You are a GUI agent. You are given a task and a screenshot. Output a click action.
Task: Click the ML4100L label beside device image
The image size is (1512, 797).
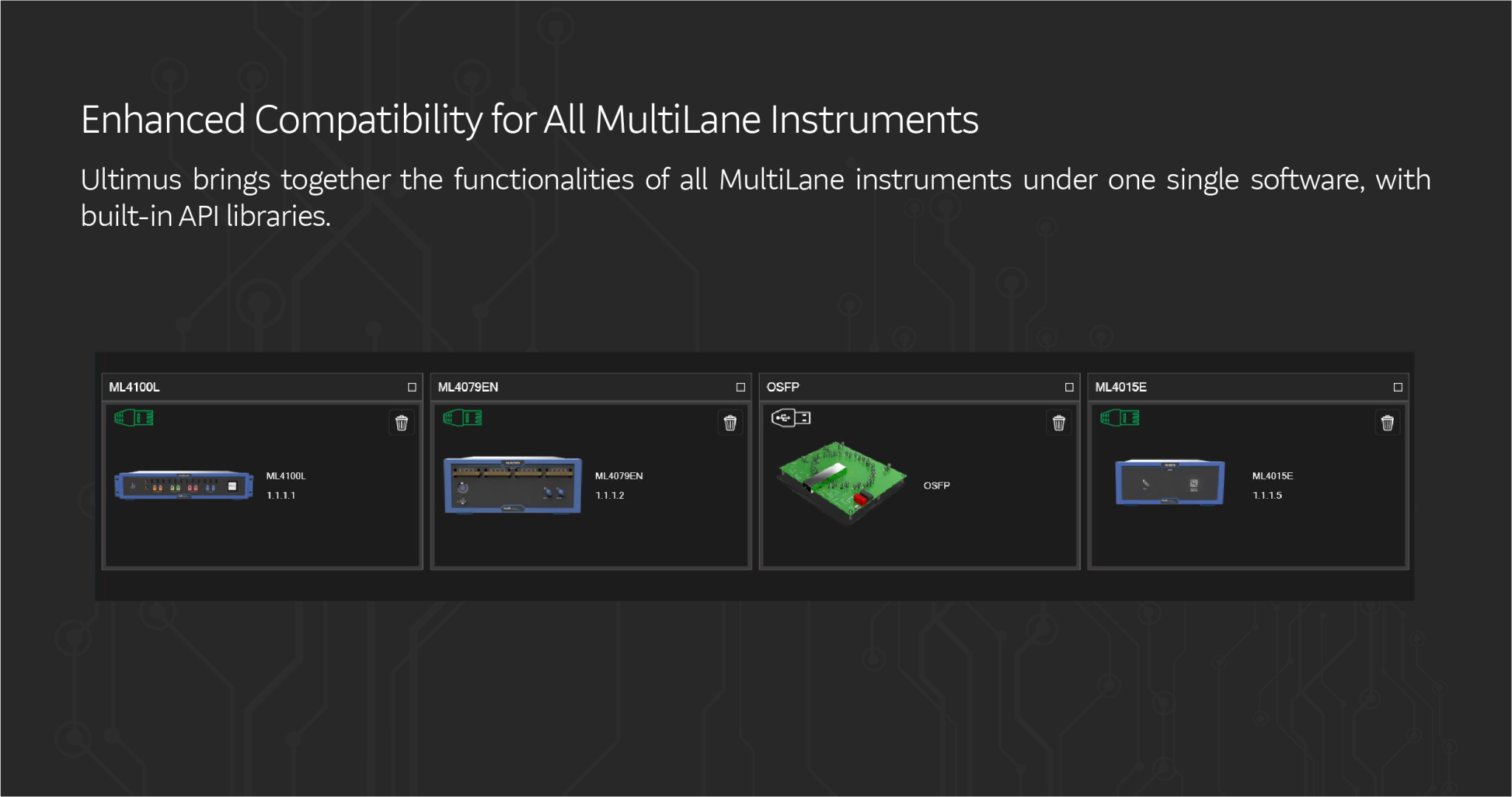286,476
